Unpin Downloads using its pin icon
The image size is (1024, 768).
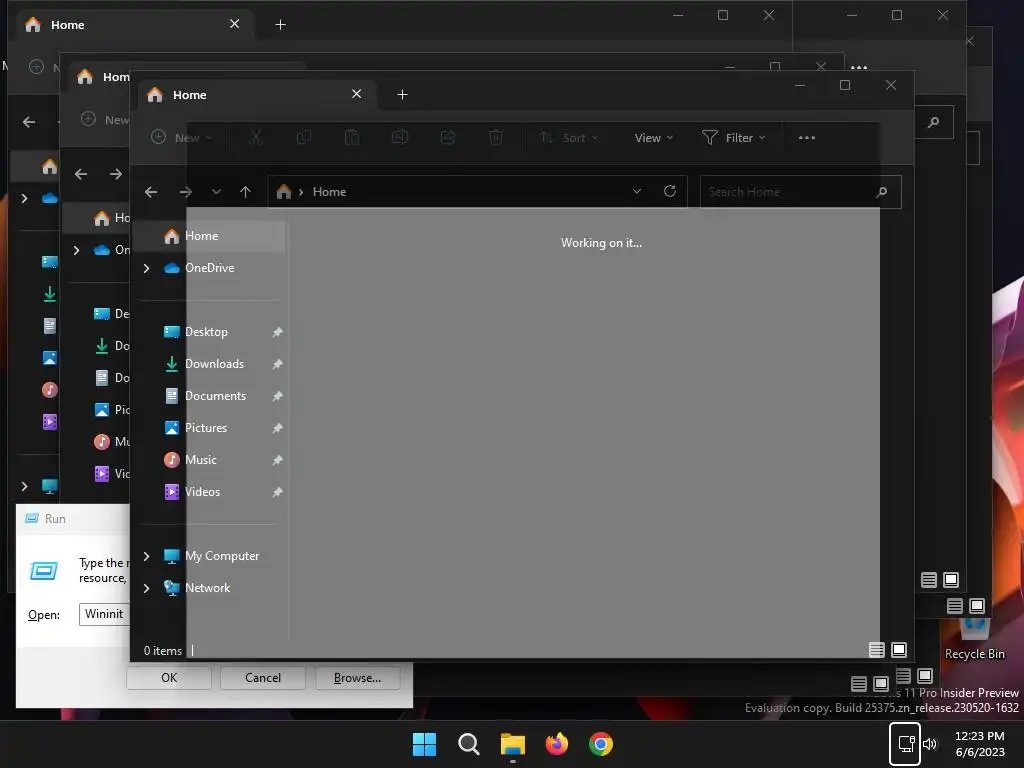(x=278, y=364)
